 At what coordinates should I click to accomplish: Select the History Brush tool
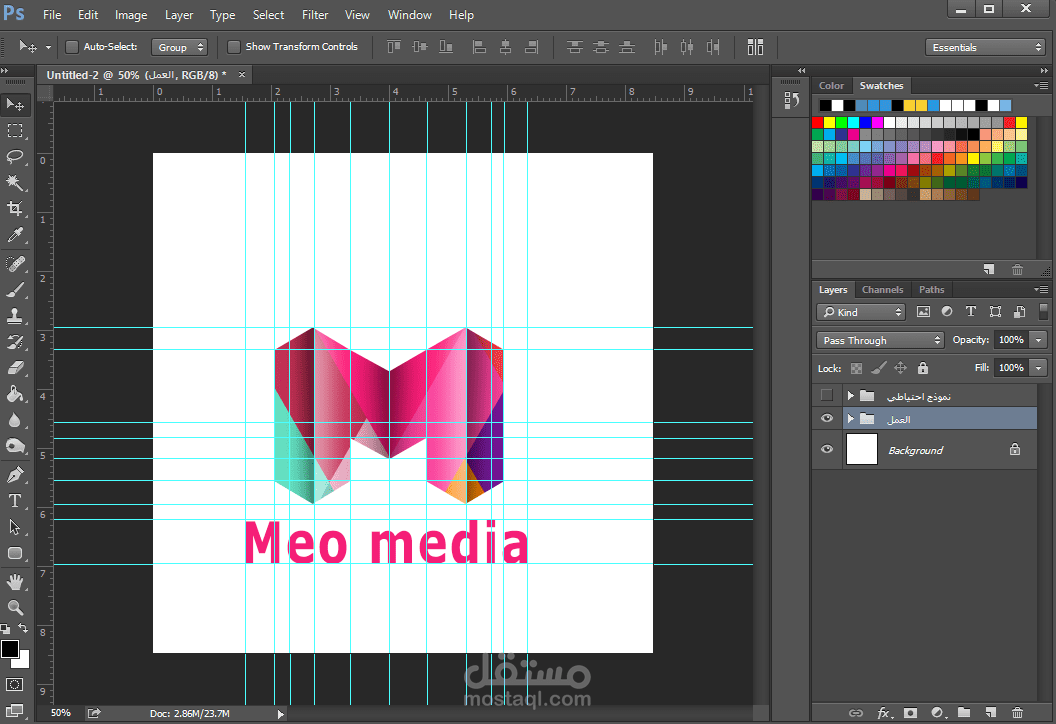[x=15, y=341]
